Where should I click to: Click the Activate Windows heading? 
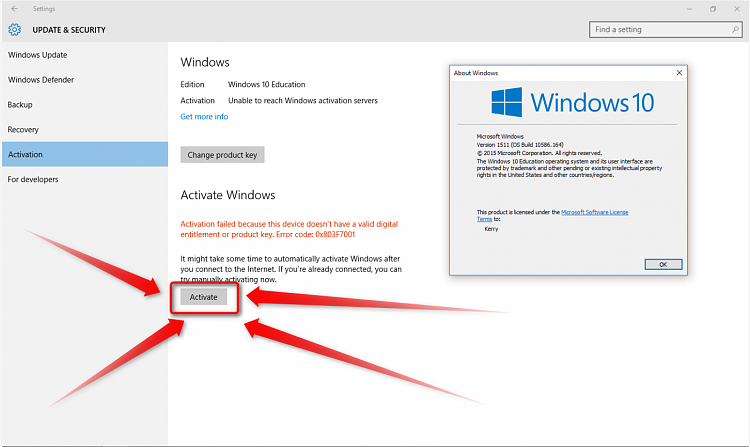(x=228, y=195)
